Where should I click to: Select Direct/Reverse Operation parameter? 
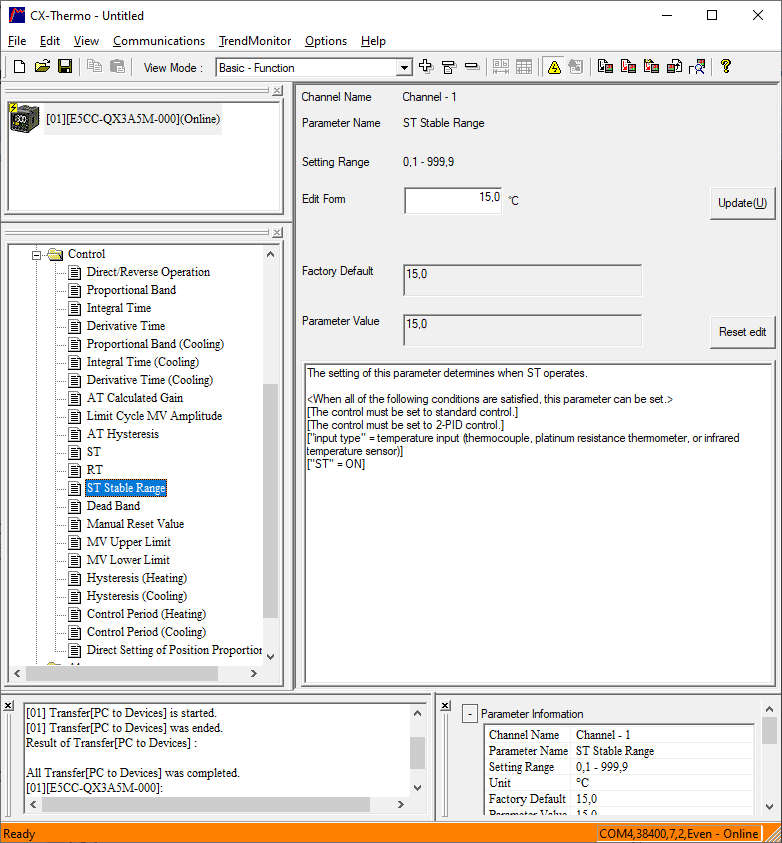tap(148, 272)
